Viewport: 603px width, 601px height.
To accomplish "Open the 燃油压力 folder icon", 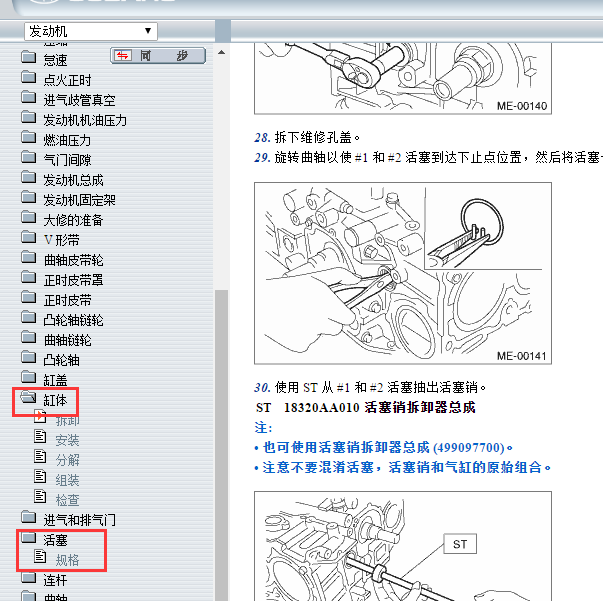I will pyautogui.click(x=28, y=137).
